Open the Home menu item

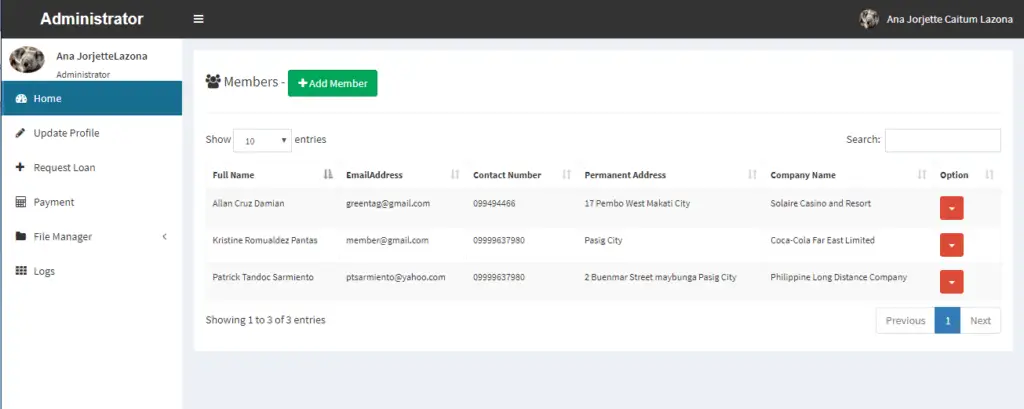[x=91, y=99]
